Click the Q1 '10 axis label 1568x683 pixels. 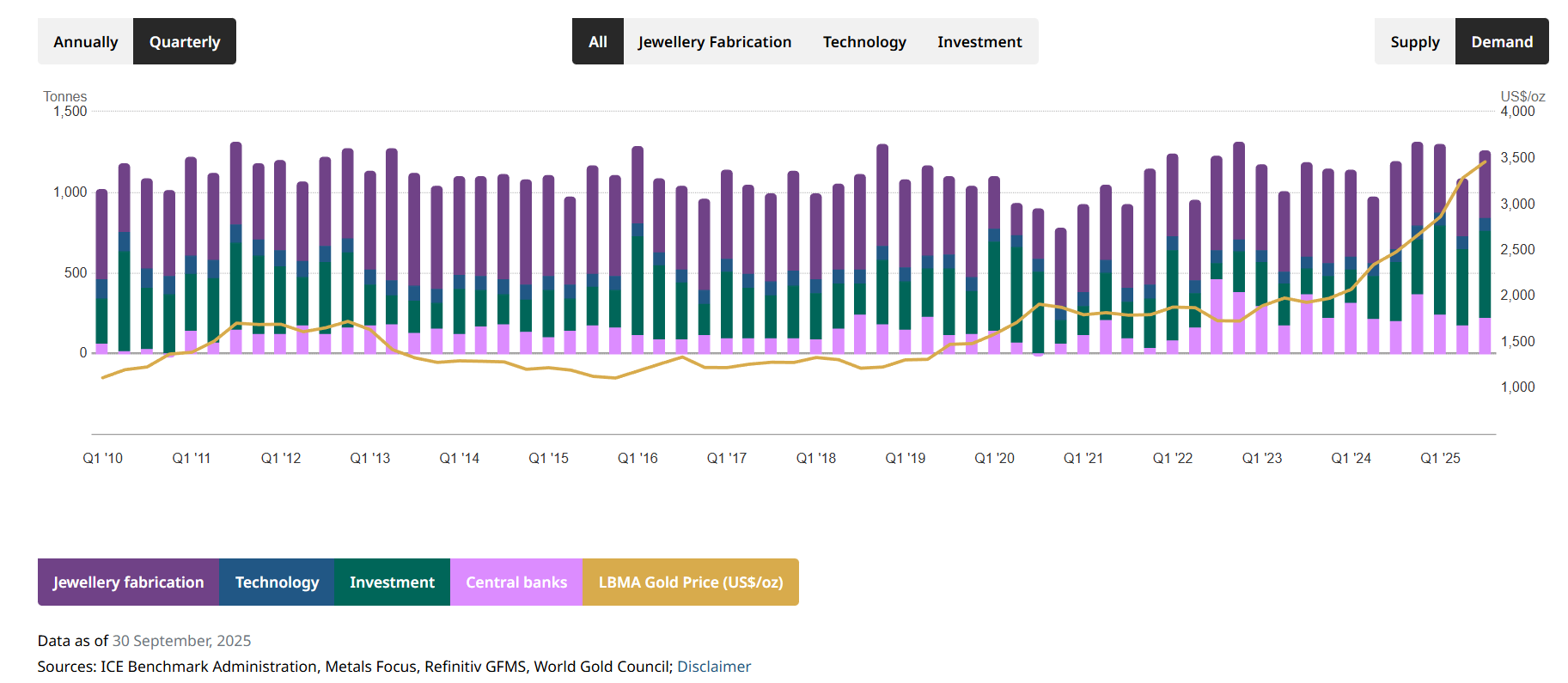click(x=102, y=458)
